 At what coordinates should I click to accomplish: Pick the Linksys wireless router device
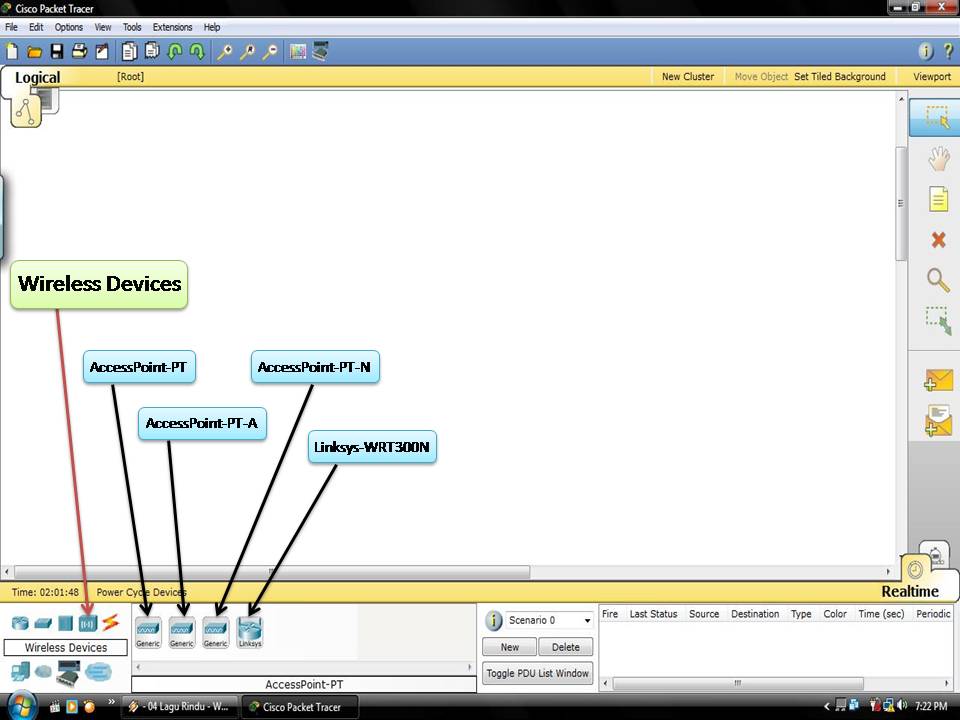pyautogui.click(x=250, y=632)
